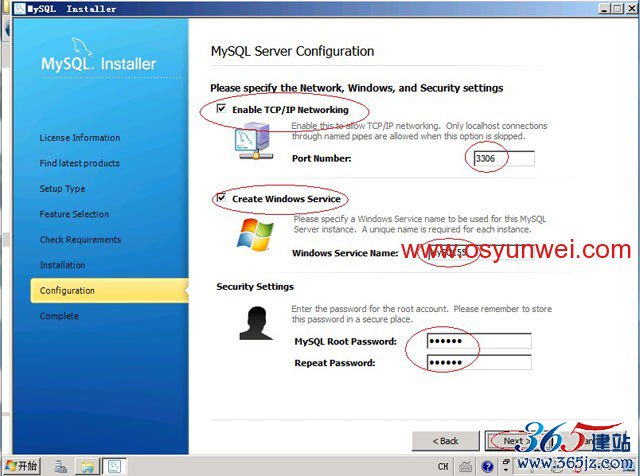Click the MySQL Root Password field
This screenshot has height=476, width=640.
(479, 341)
